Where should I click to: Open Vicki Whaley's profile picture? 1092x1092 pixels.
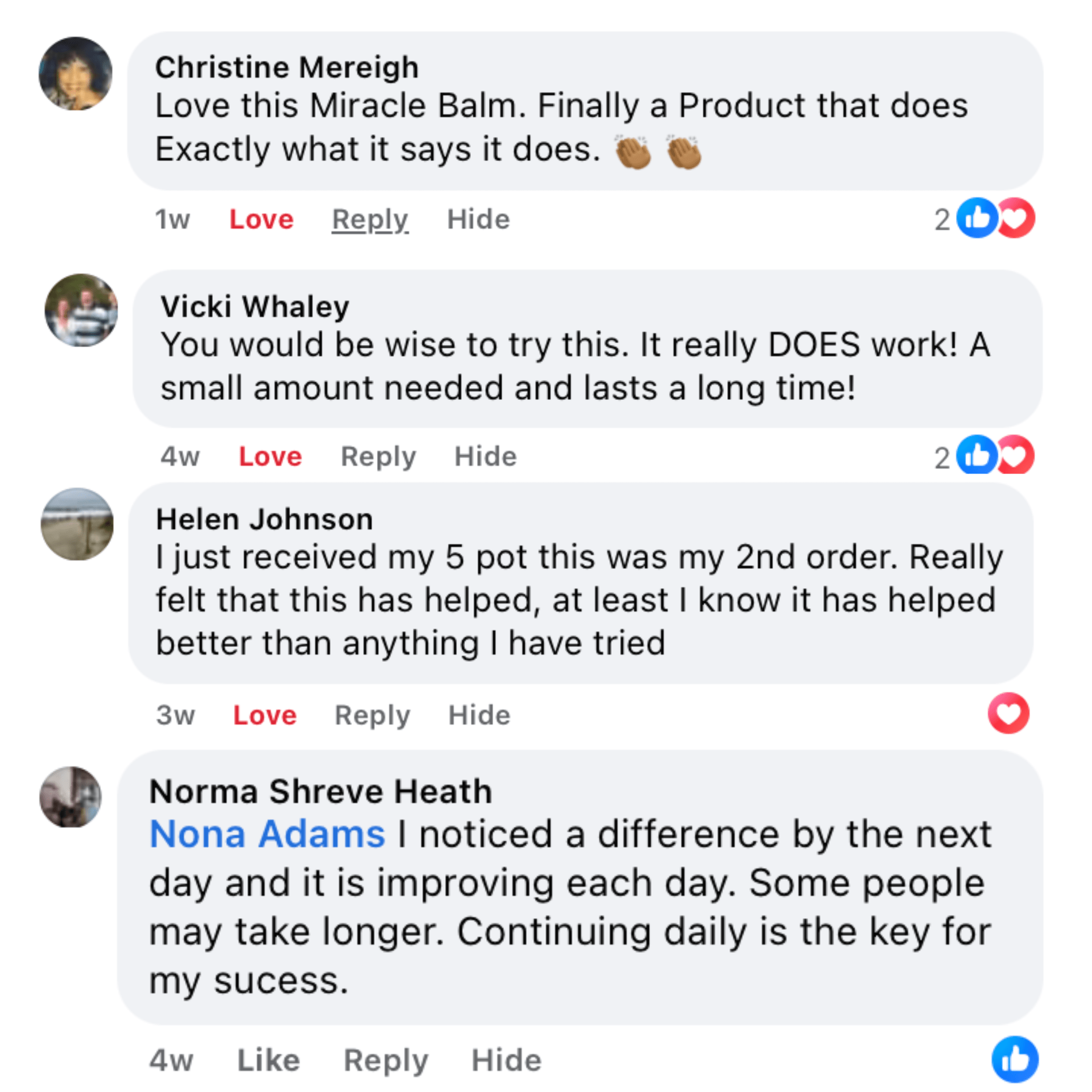pyautogui.click(x=81, y=310)
